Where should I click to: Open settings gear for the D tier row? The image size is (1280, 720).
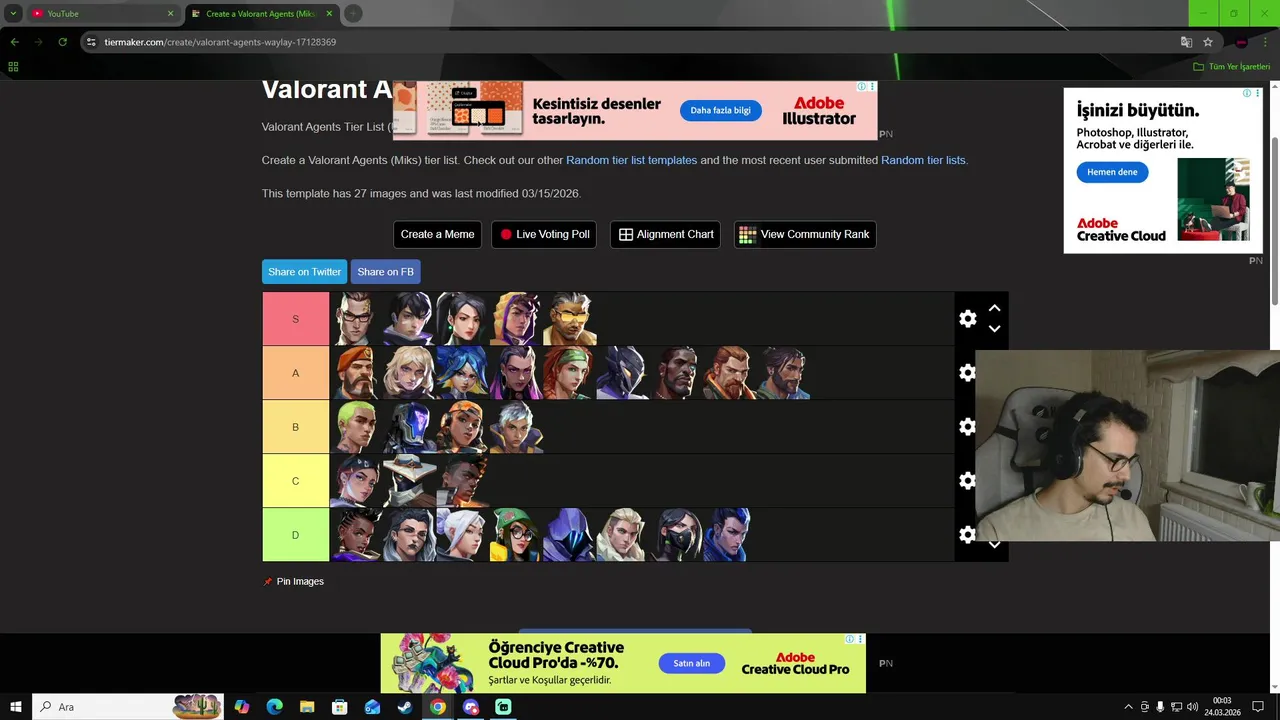[x=967, y=535]
